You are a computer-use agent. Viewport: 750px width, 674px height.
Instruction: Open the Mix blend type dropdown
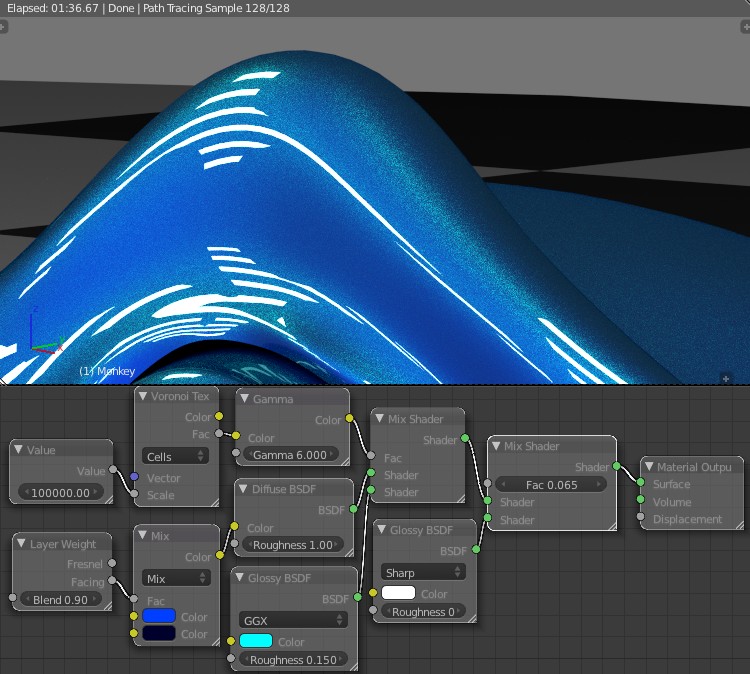tap(176, 578)
